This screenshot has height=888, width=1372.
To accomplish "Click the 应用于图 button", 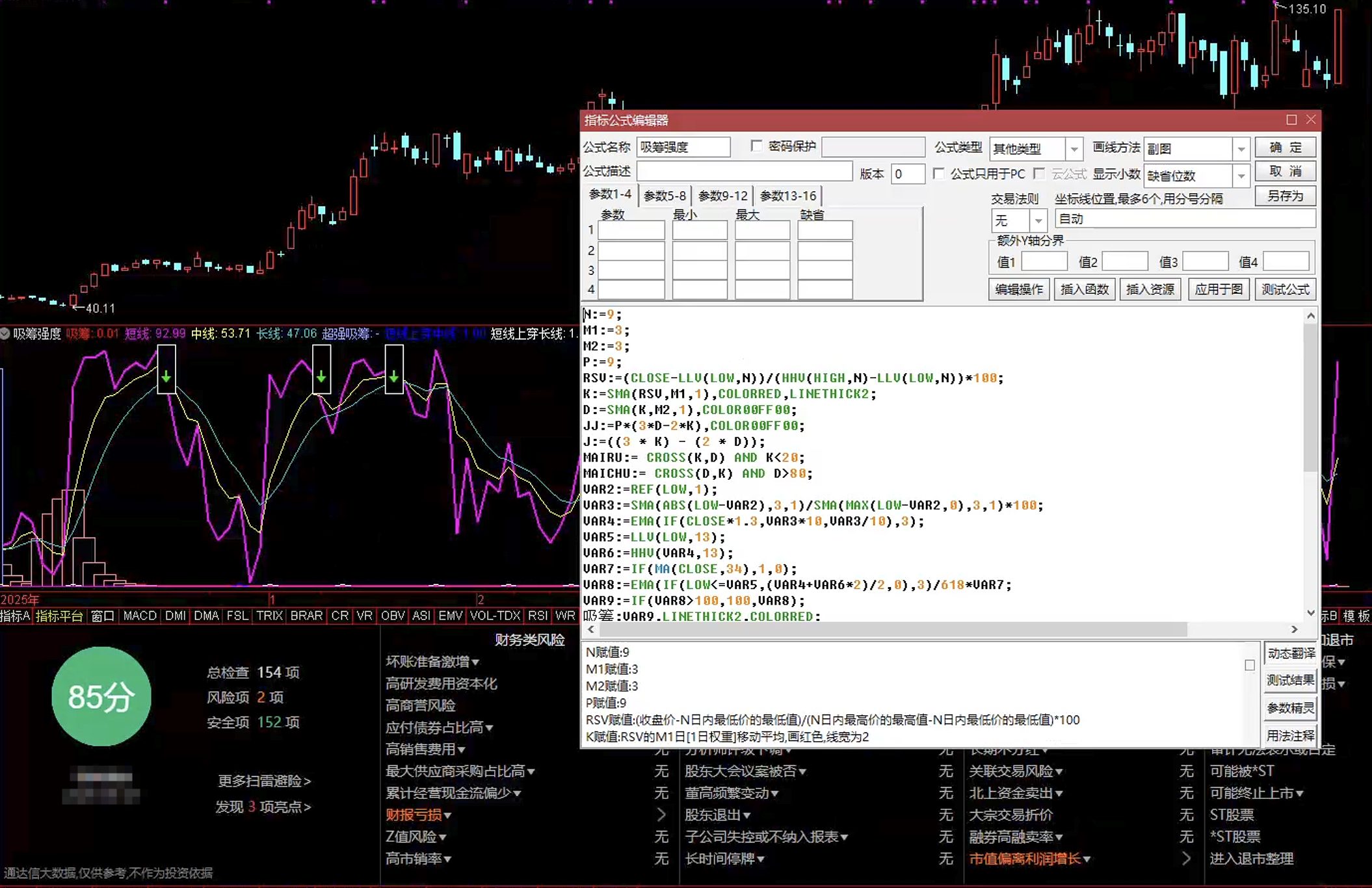I will click(x=1219, y=289).
